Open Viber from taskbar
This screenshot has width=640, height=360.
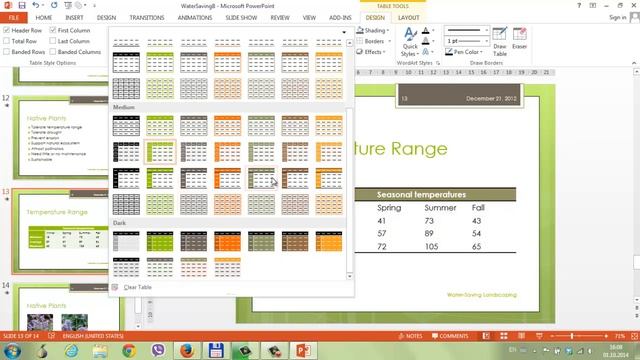pyautogui.click(x=158, y=351)
